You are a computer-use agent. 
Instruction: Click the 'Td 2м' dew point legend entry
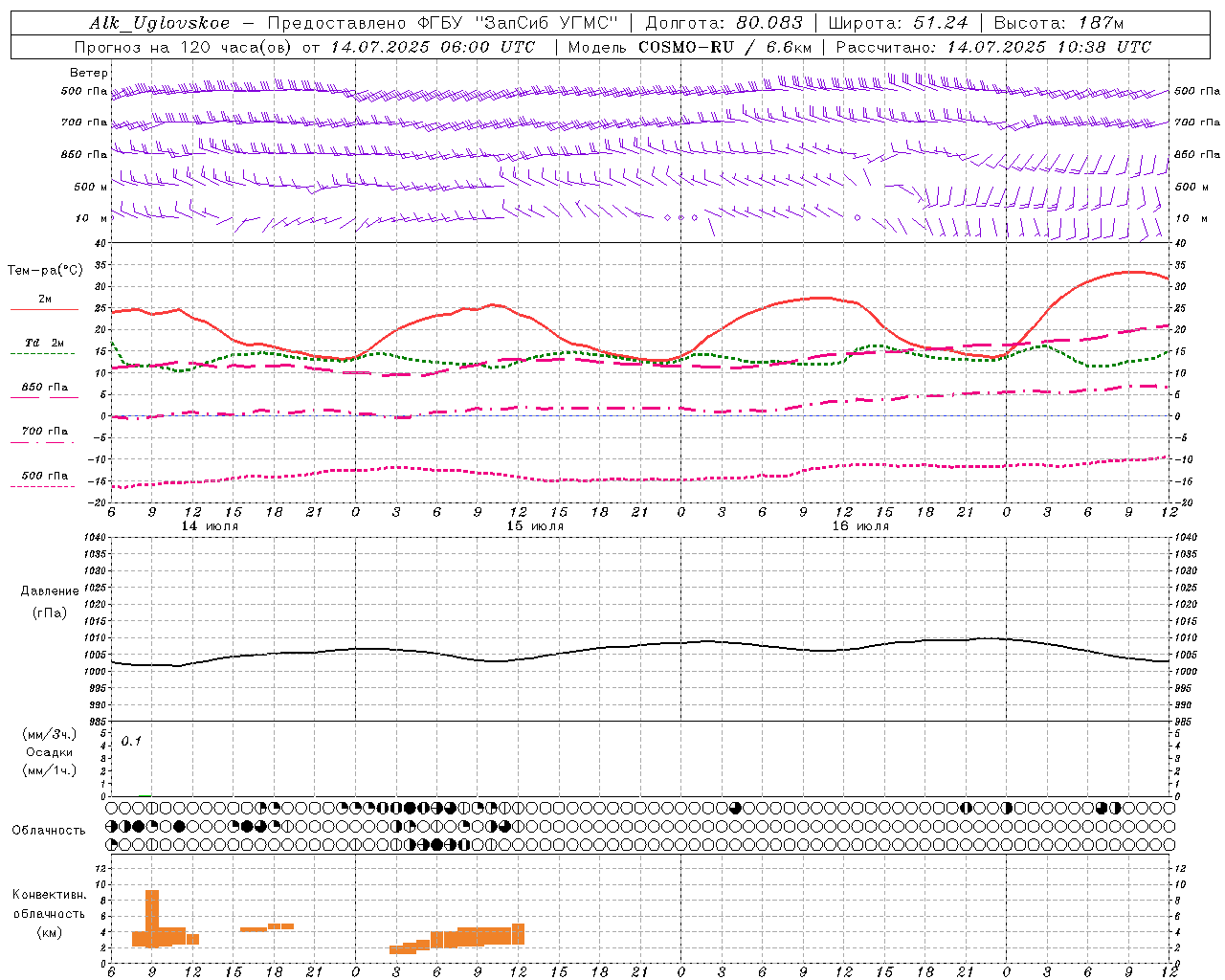click(x=45, y=343)
